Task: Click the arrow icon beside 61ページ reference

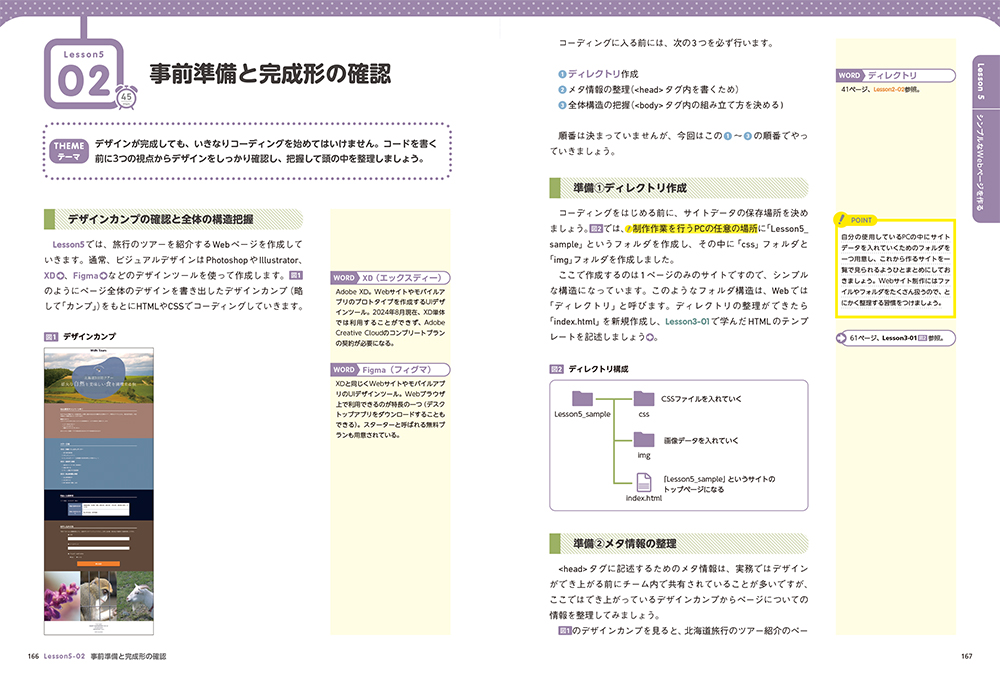Action: click(841, 338)
